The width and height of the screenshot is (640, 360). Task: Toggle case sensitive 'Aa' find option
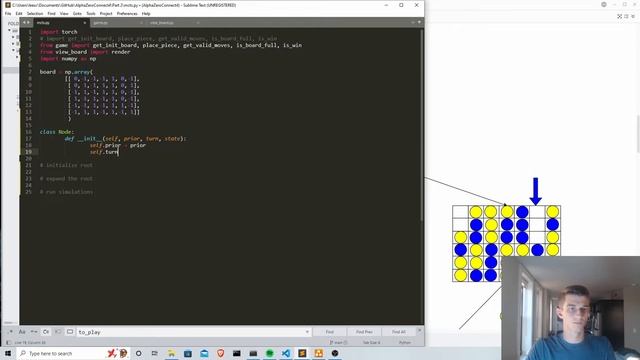pos(22,332)
